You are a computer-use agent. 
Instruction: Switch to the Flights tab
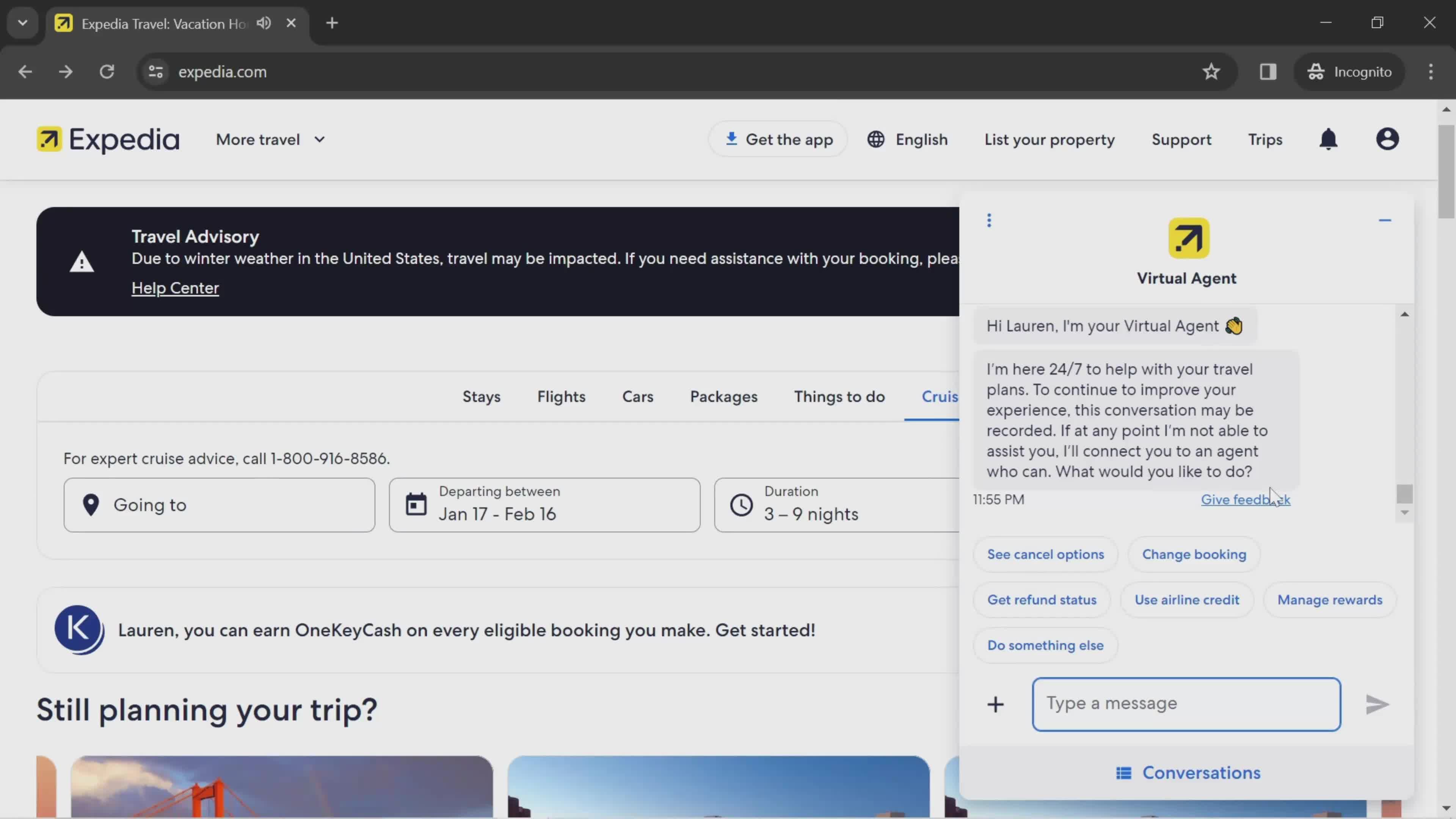(x=561, y=397)
